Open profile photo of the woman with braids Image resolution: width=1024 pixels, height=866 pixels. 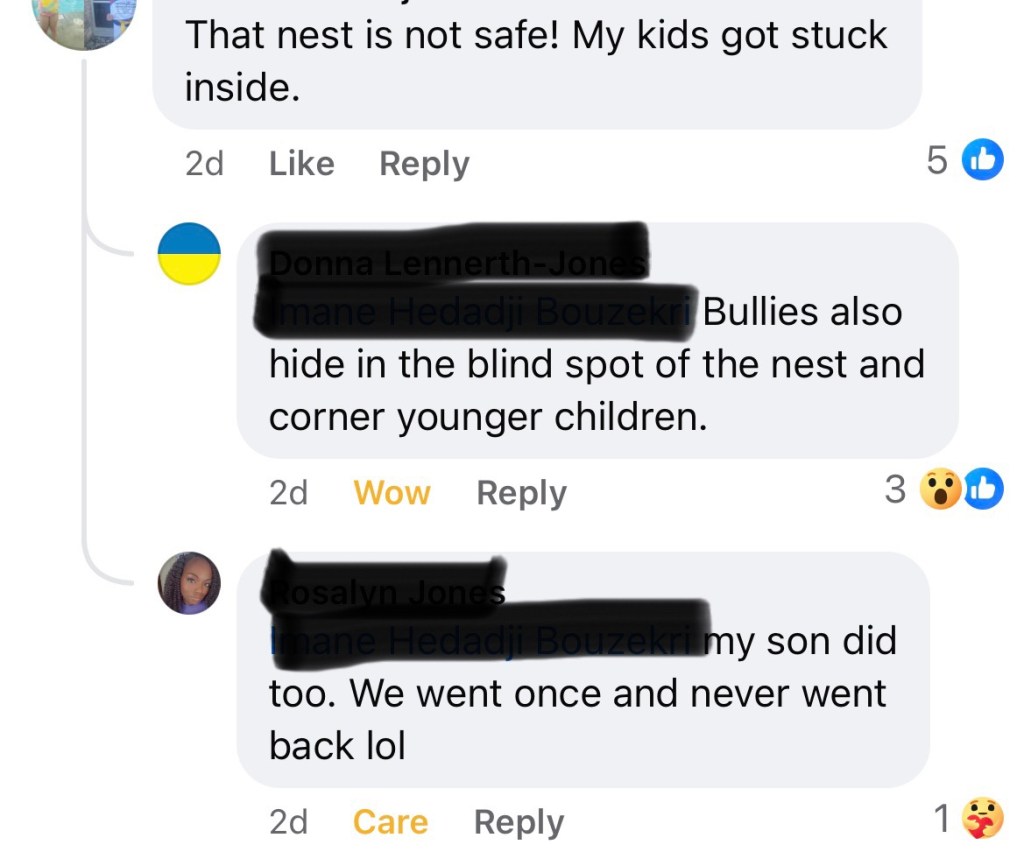[189, 583]
